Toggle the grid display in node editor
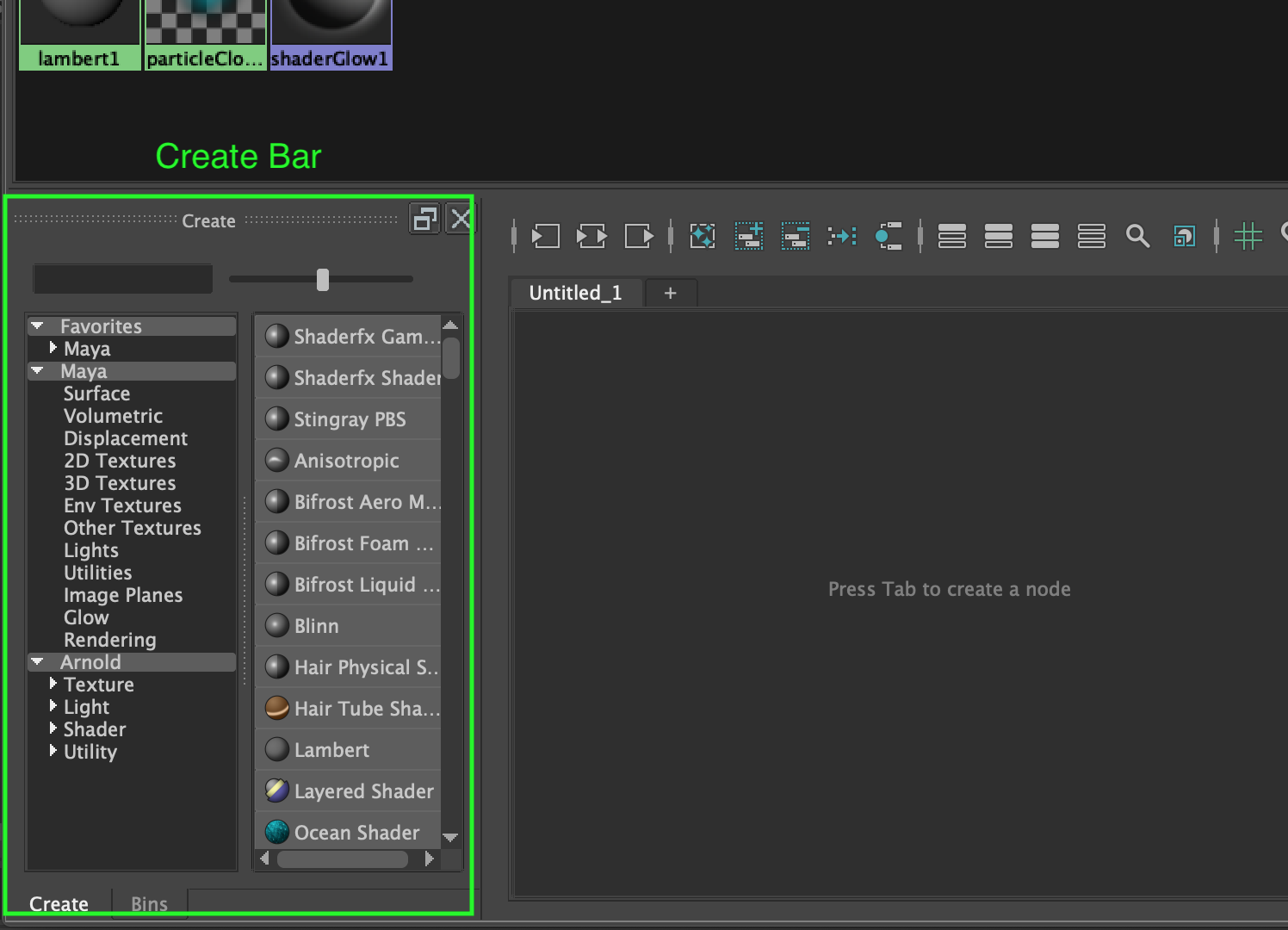 tap(1248, 236)
